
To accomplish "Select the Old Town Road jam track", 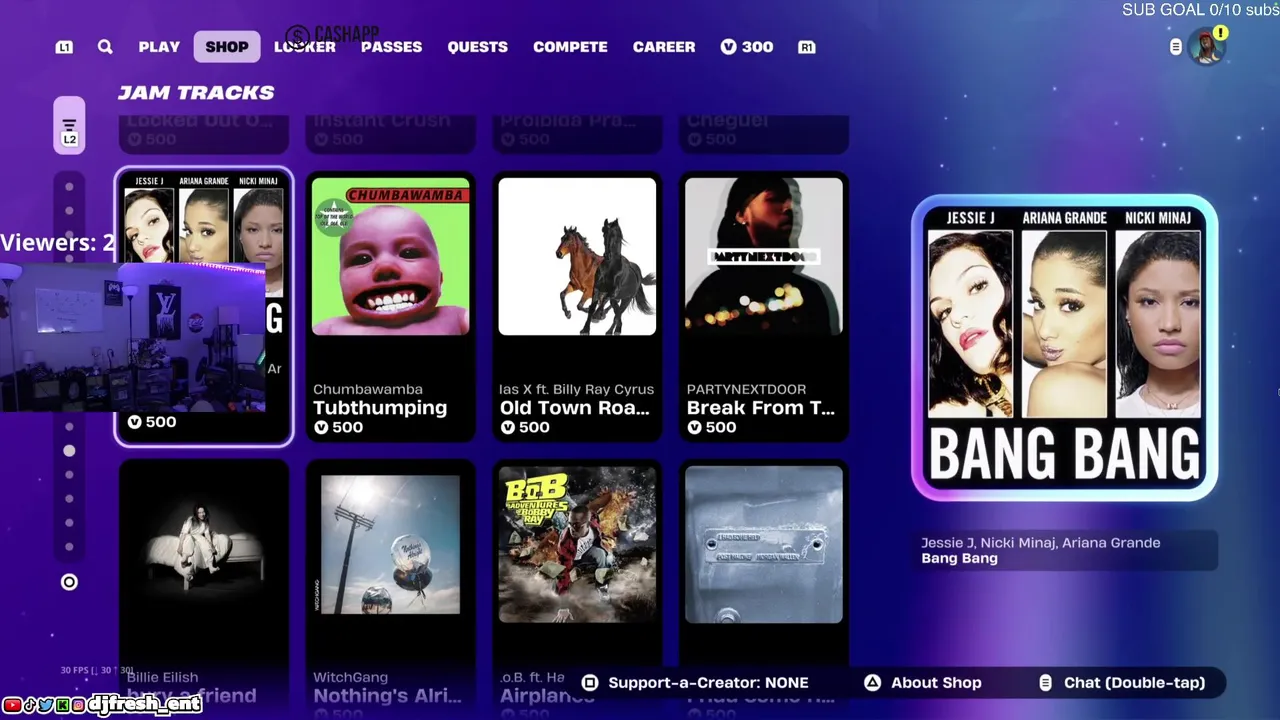I will tap(577, 307).
